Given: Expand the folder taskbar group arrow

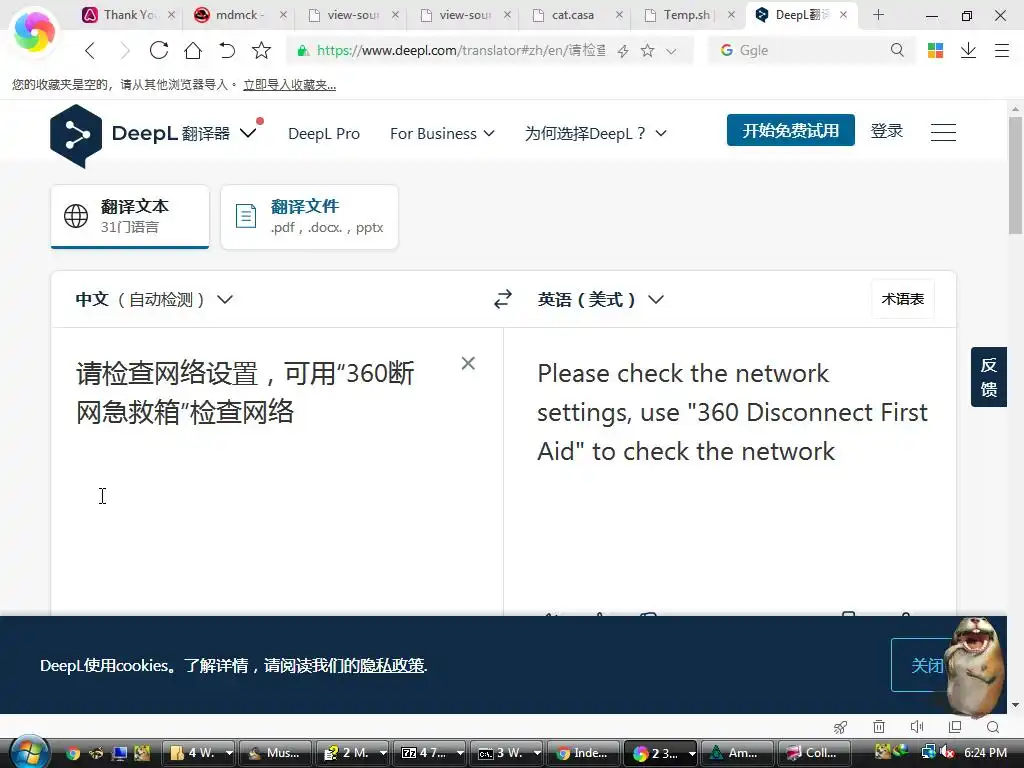Looking at the screenshot, I should point(229,753).
